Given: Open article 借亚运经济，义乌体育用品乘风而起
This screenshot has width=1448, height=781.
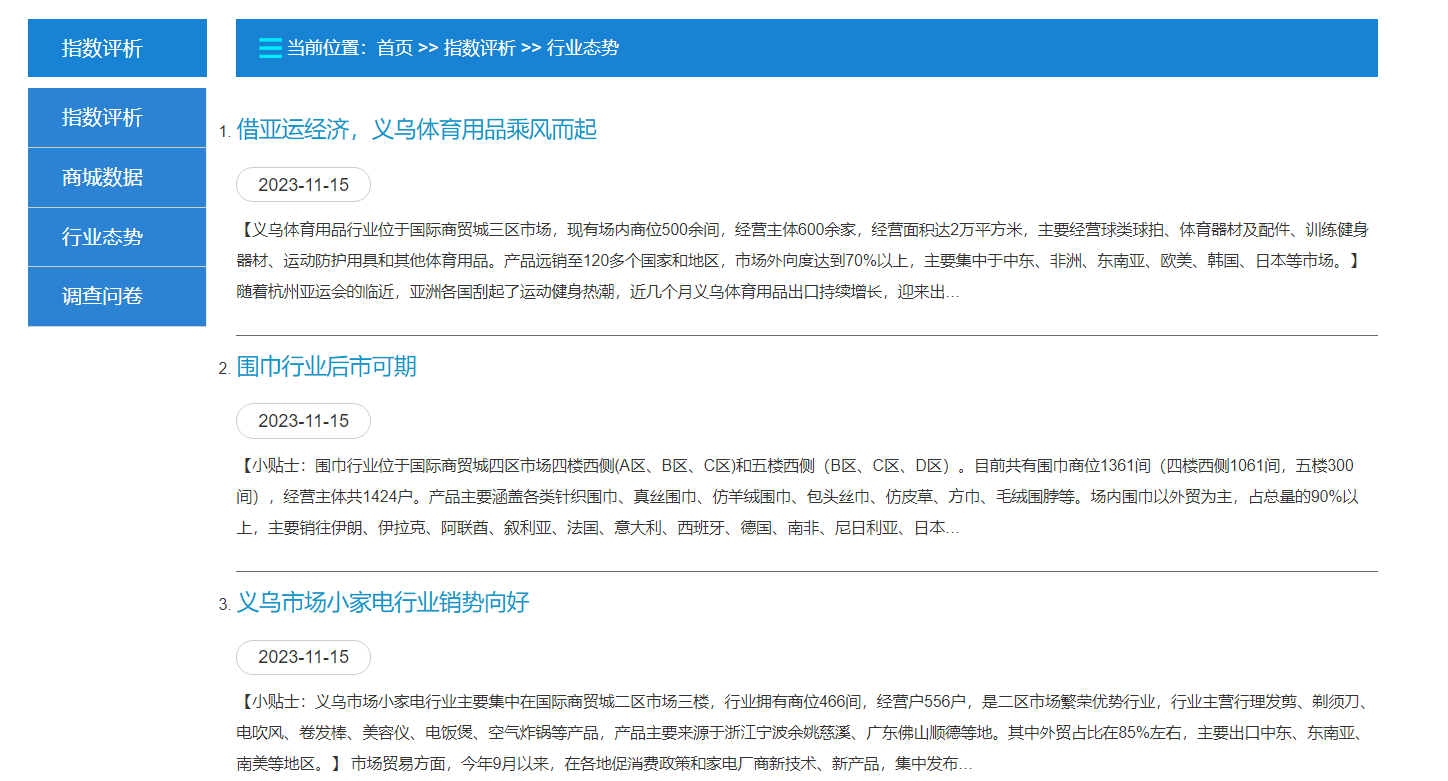Looking at the screenshot, I should click(x=416, y=130).
